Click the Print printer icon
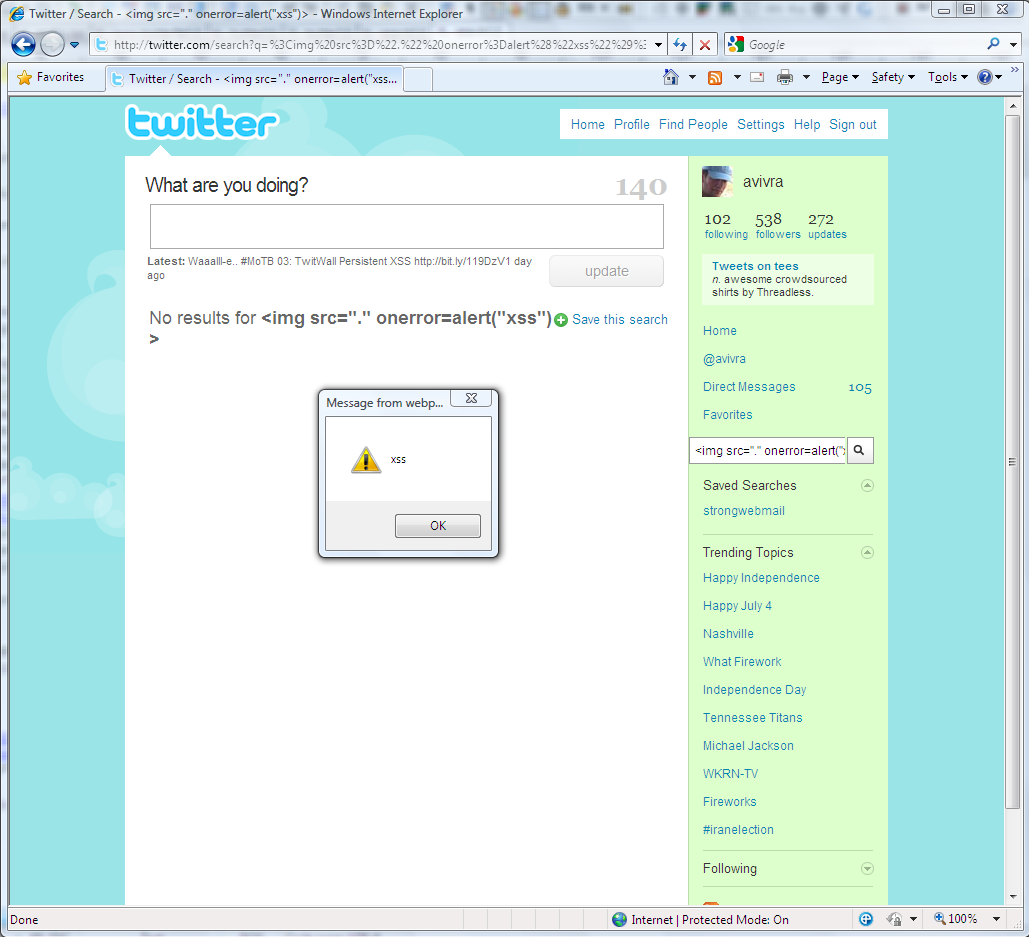1029x937 pixels. pos(784,77)
